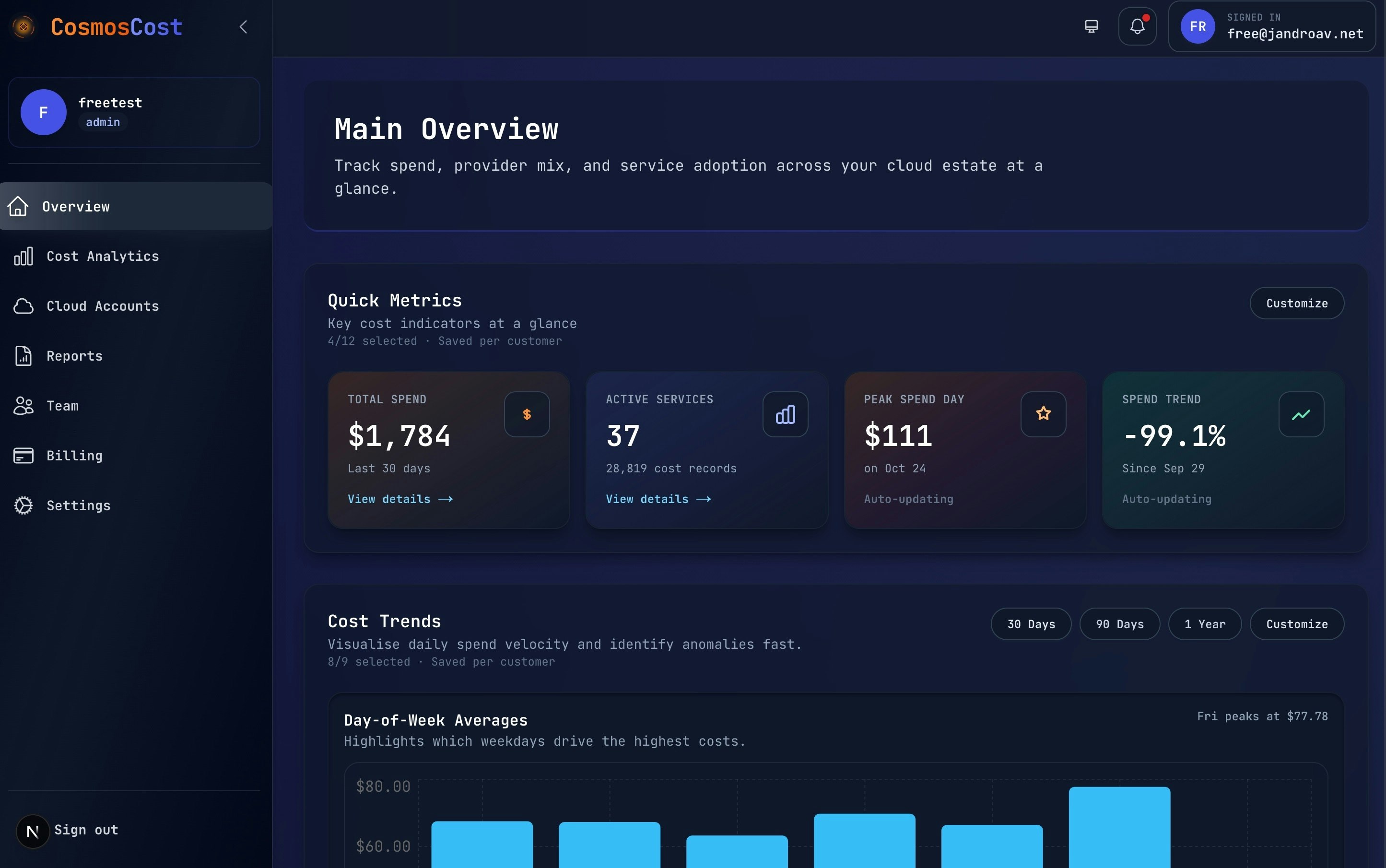Click the dollar icon on Total Spend card

(x=526, y=414)
